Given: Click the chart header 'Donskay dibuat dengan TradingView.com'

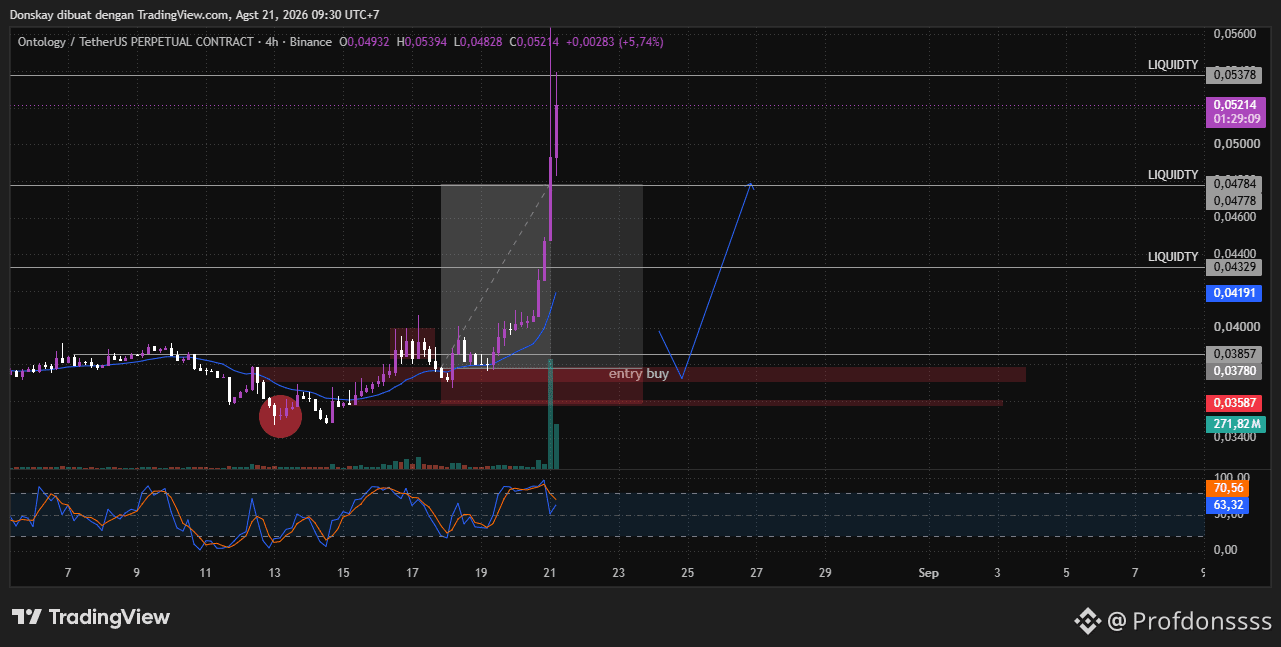Looking at the screenshot, I should click(118, 14).
